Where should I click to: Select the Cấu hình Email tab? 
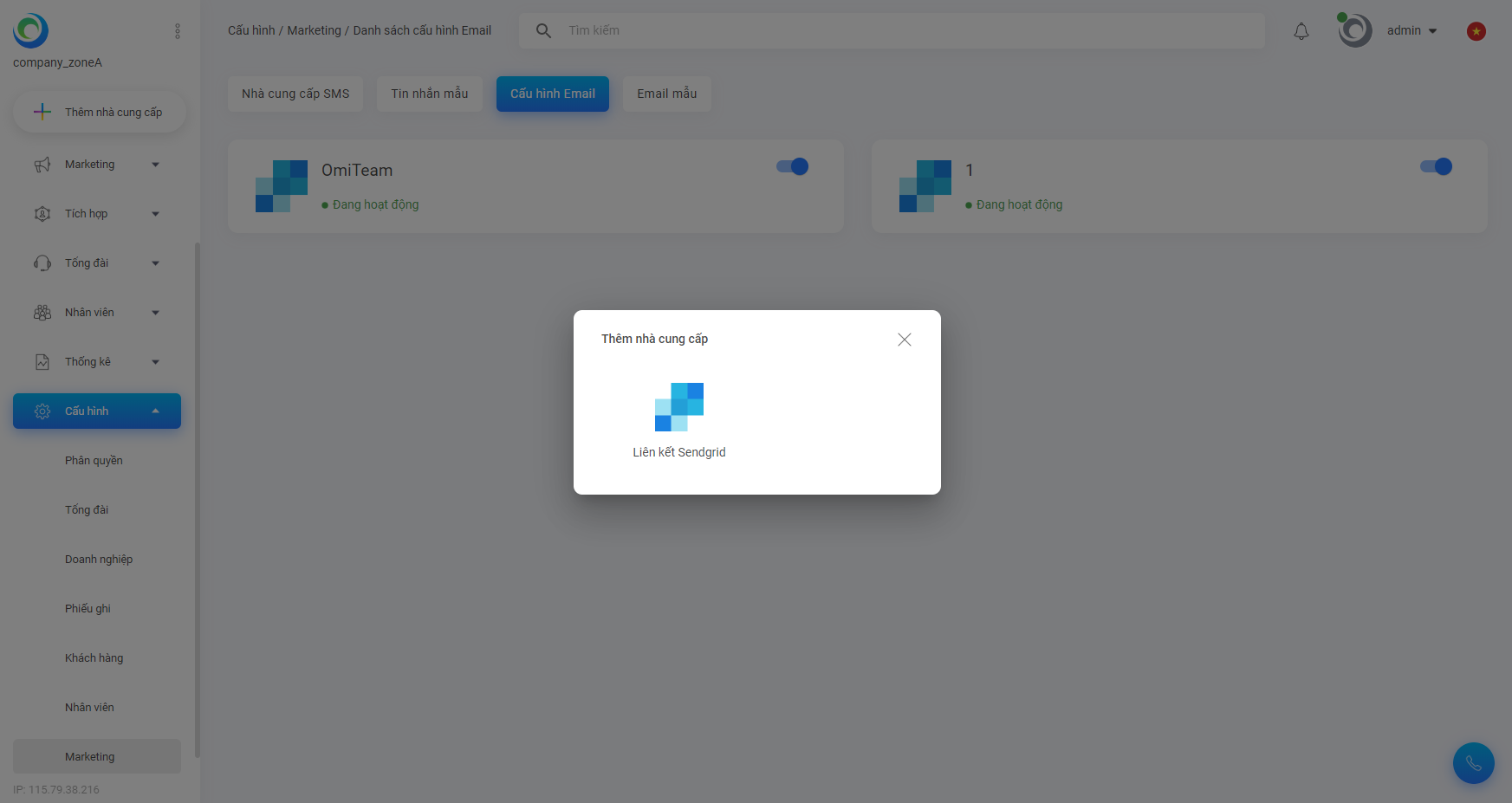click(553, 94)
